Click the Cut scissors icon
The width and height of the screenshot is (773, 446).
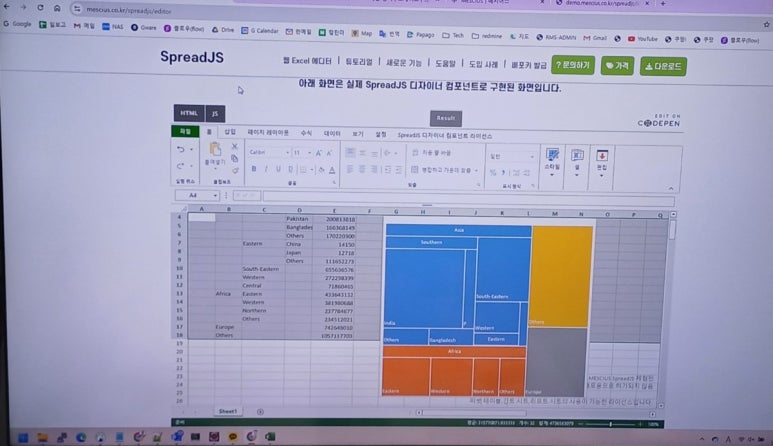point(234,146)
